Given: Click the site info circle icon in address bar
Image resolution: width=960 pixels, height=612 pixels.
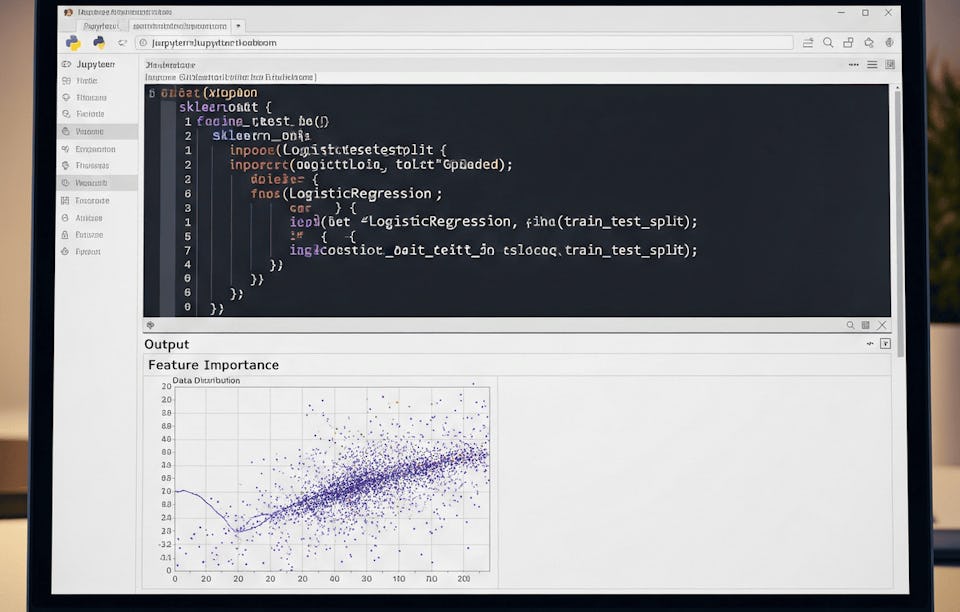Looking at the screenshot, I should click(143, 43).
